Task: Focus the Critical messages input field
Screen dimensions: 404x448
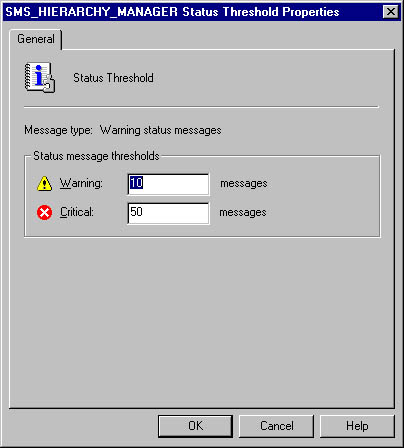Action: tap(168, 213)
